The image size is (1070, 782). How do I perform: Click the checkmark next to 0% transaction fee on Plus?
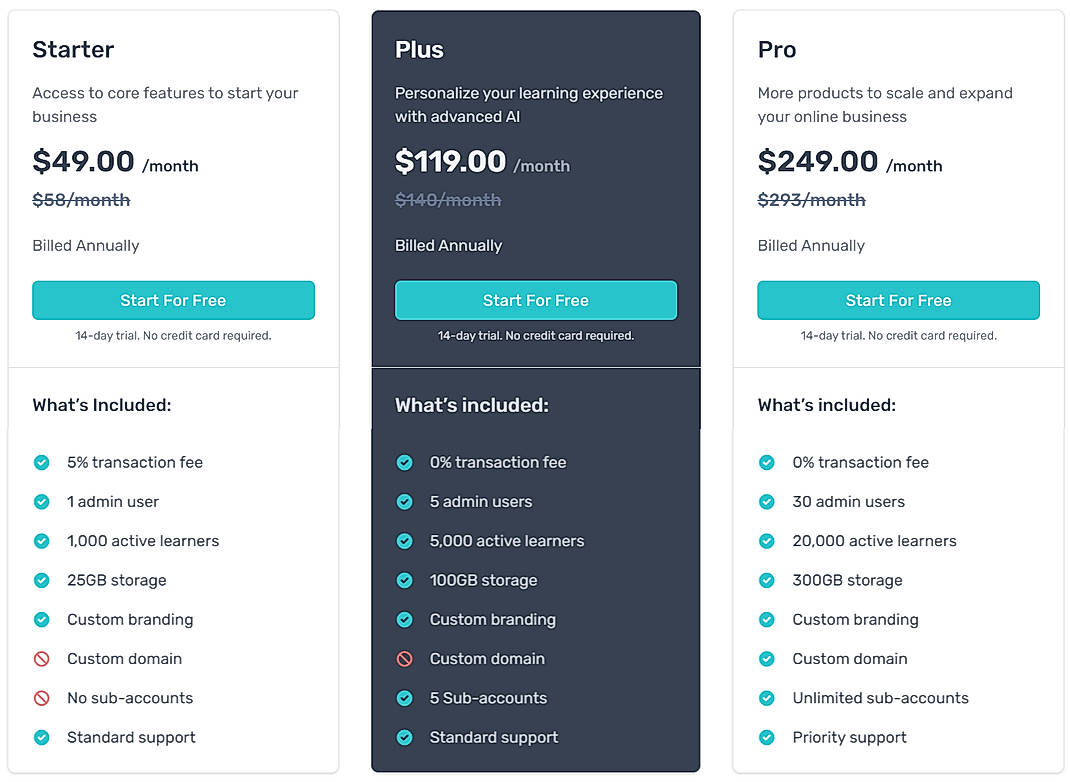coord(404,462)
